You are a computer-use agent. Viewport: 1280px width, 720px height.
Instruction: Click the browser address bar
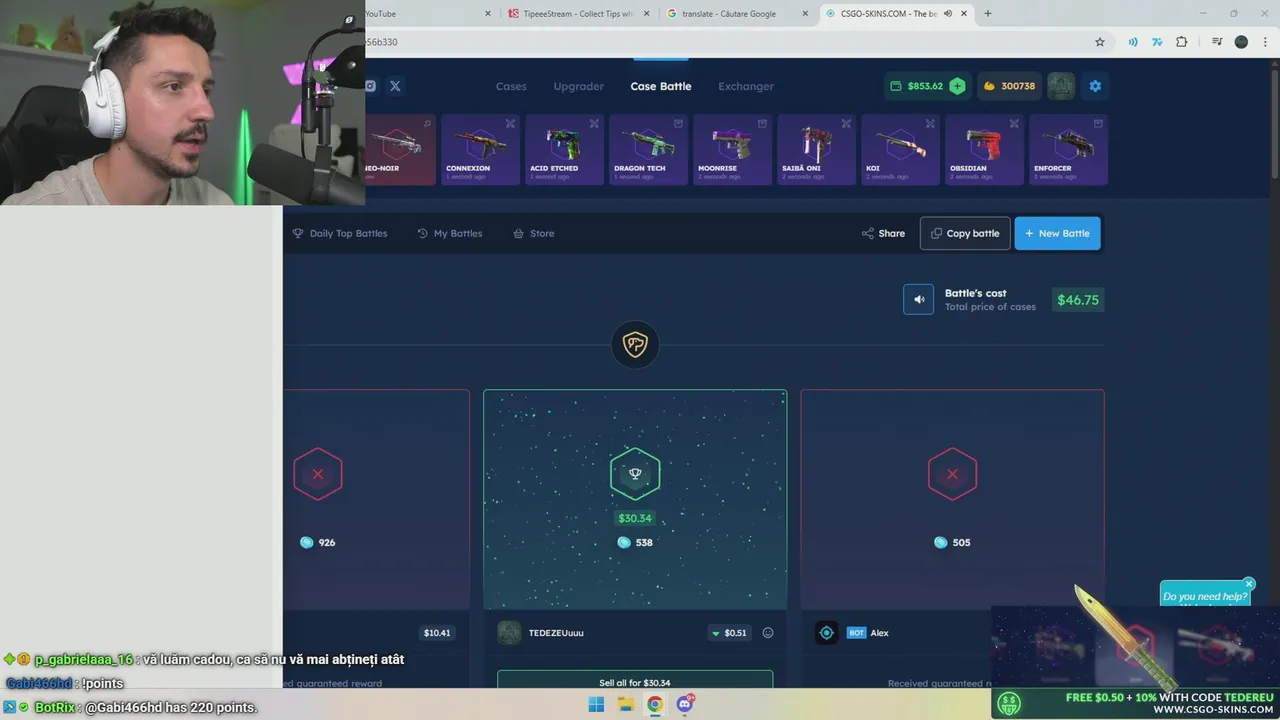click(725, 42)
